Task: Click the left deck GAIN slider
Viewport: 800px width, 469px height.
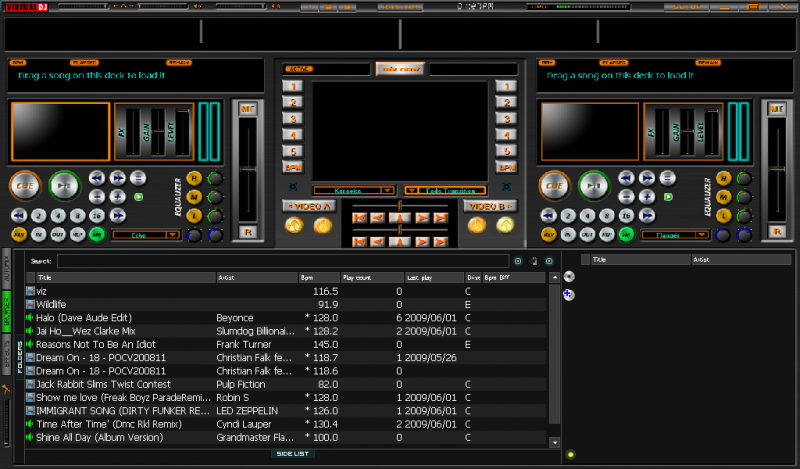Action: (159, 131)
